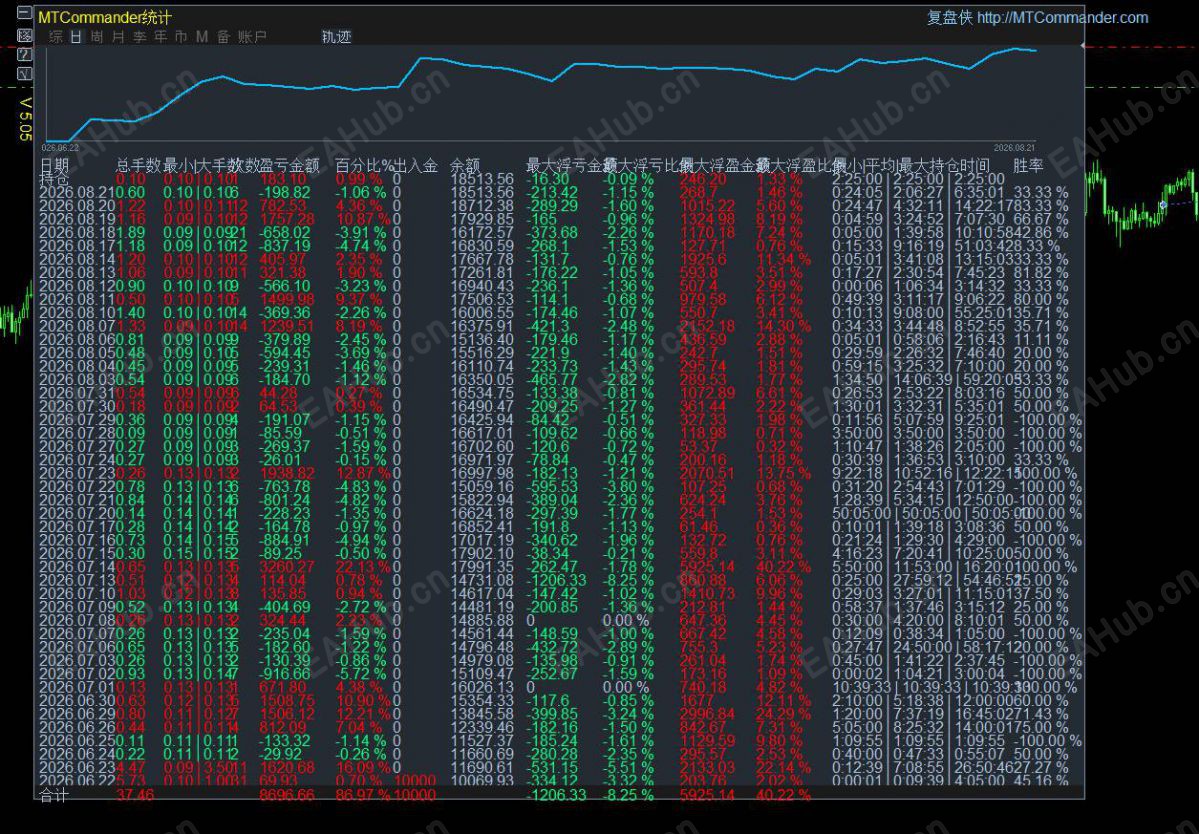This screenshot has height=834, width=1199.
Task: Click the 3260.27 profit value
Action: (x=287, y=567)
